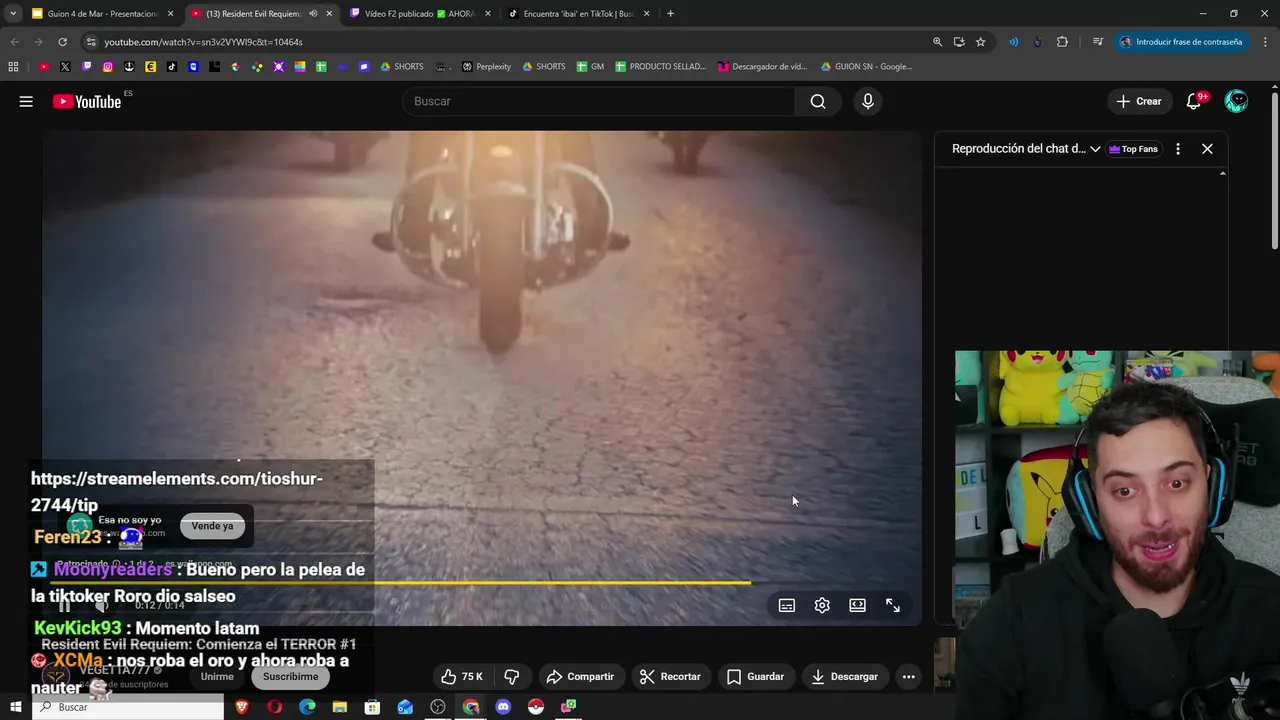Focus the Buscar search field

coord(598,101)
